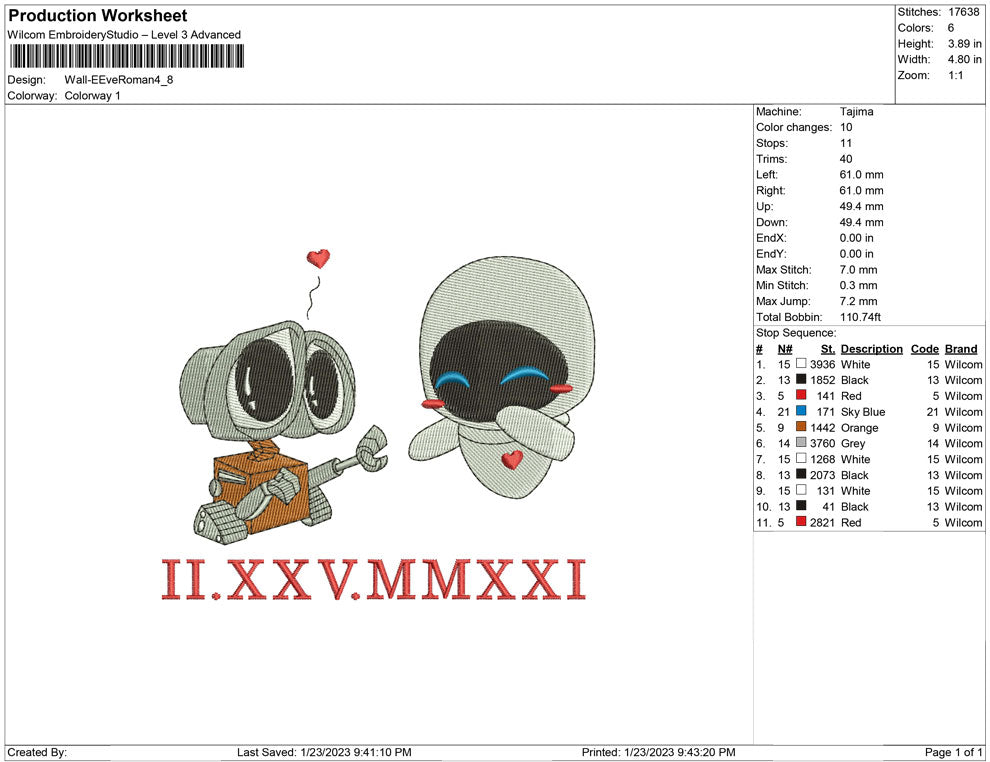Viewport: 990px width, 762px height.
Task: Click the Machine value Tajima
Action: (x=857, y=111)
